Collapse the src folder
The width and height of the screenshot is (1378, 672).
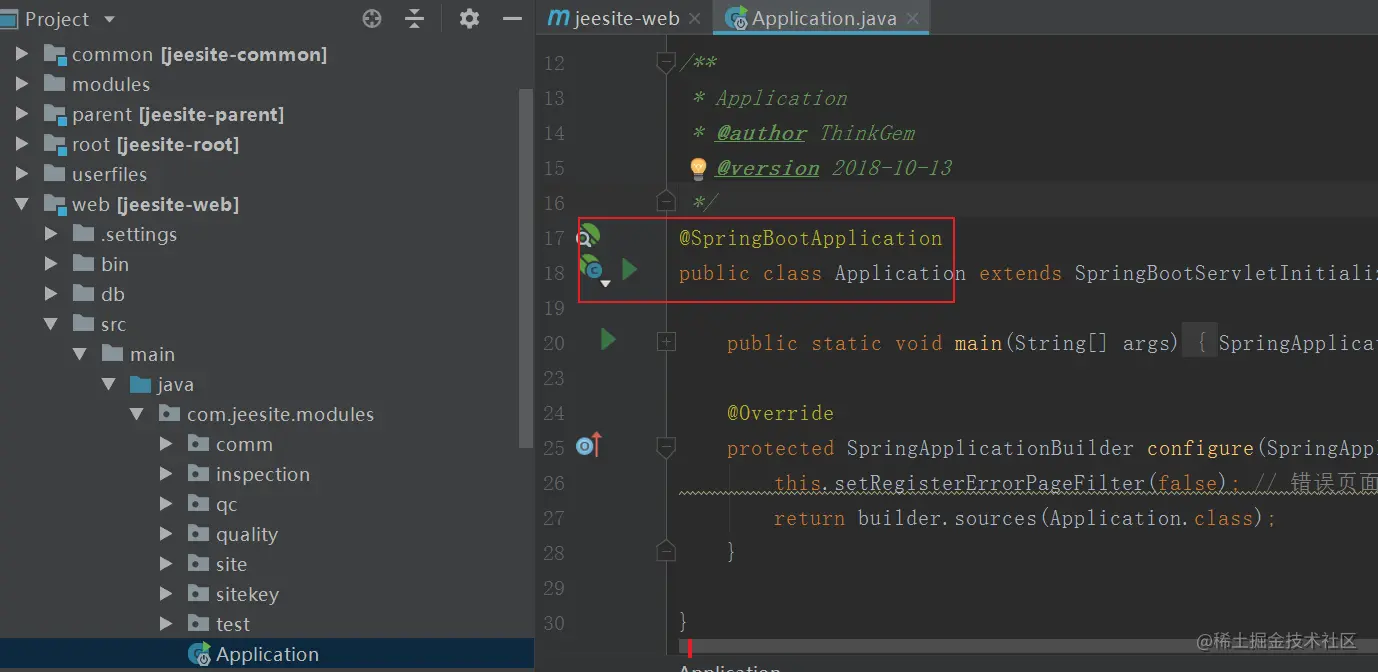click(x=51, y=324)
